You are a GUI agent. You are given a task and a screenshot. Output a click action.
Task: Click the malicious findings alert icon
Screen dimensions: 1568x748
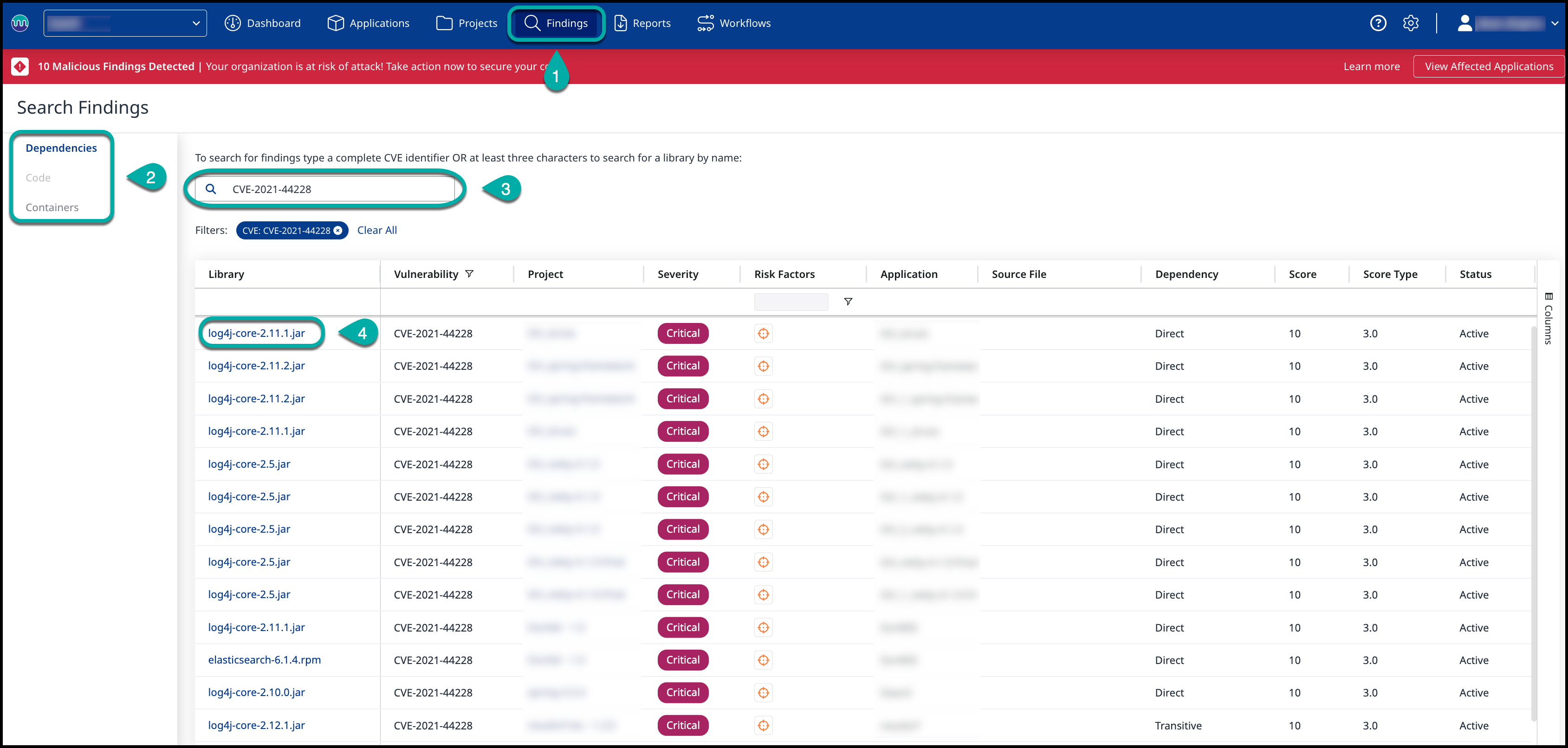[20, 66]
